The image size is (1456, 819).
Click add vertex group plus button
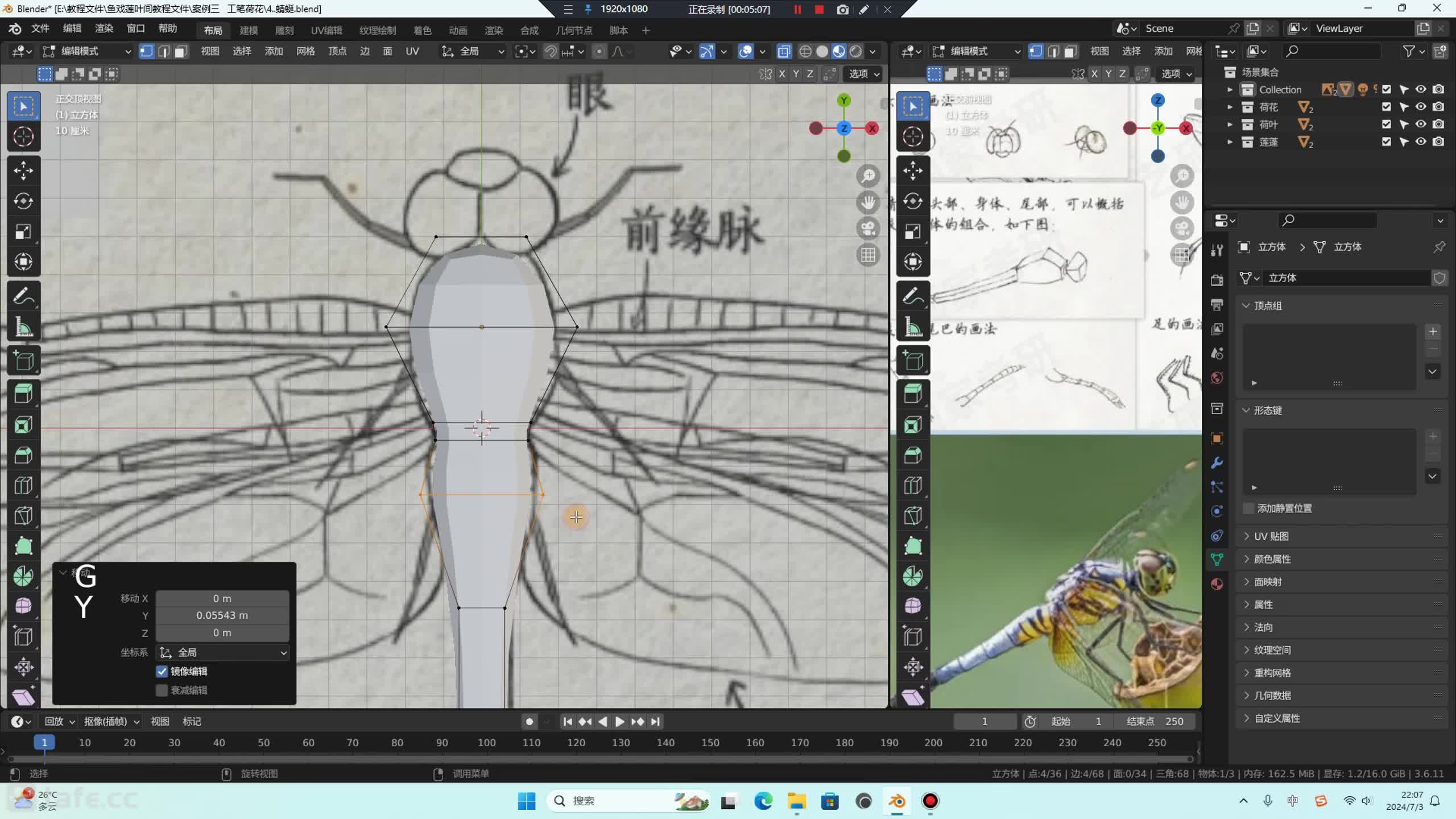[1433, 332]
